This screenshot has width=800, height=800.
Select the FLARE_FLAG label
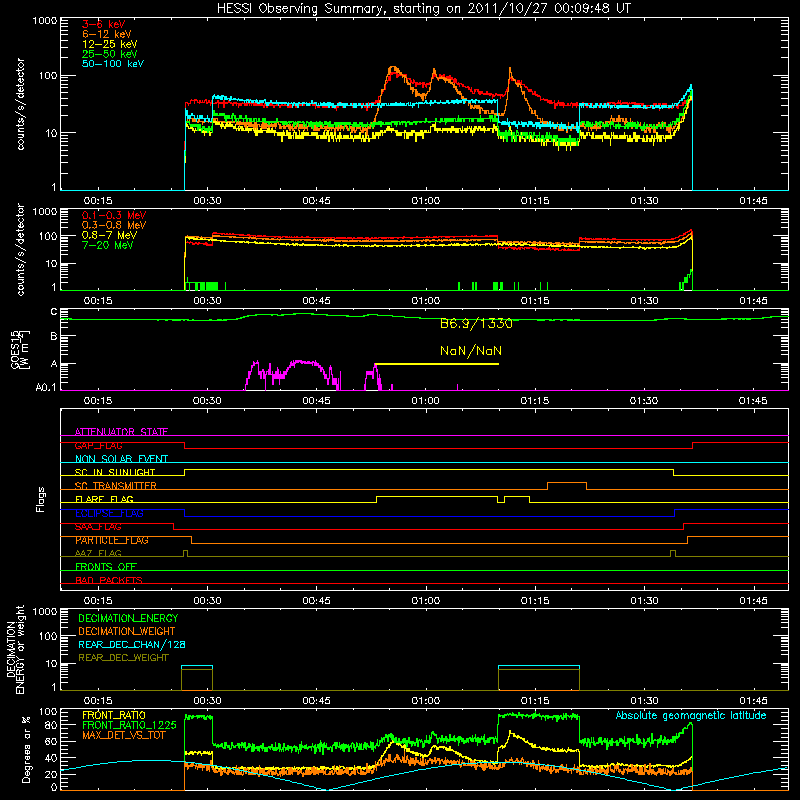104,499
